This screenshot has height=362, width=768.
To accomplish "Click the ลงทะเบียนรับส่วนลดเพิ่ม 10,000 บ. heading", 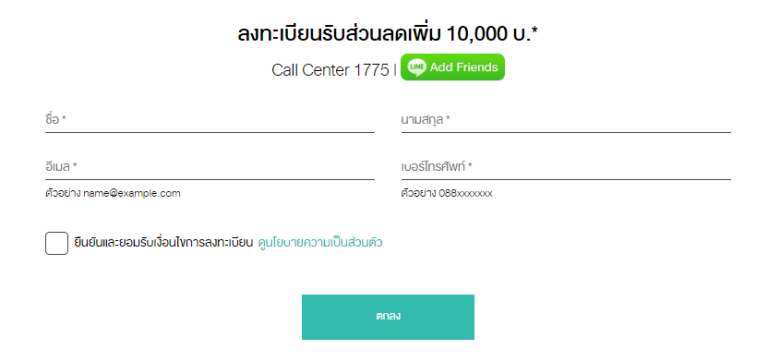I will coord(388,34).
